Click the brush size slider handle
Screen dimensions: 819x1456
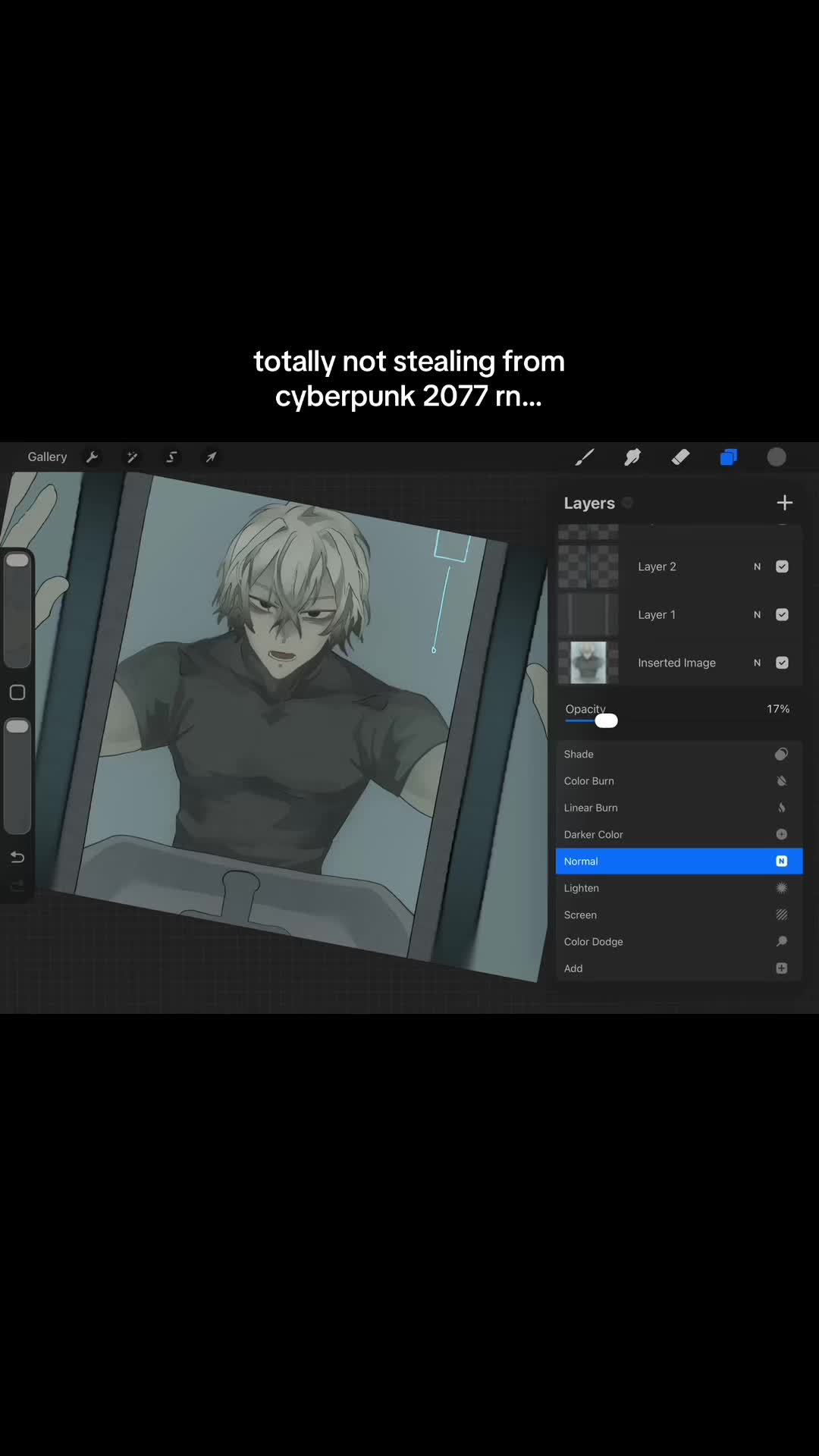click(17, 560)
